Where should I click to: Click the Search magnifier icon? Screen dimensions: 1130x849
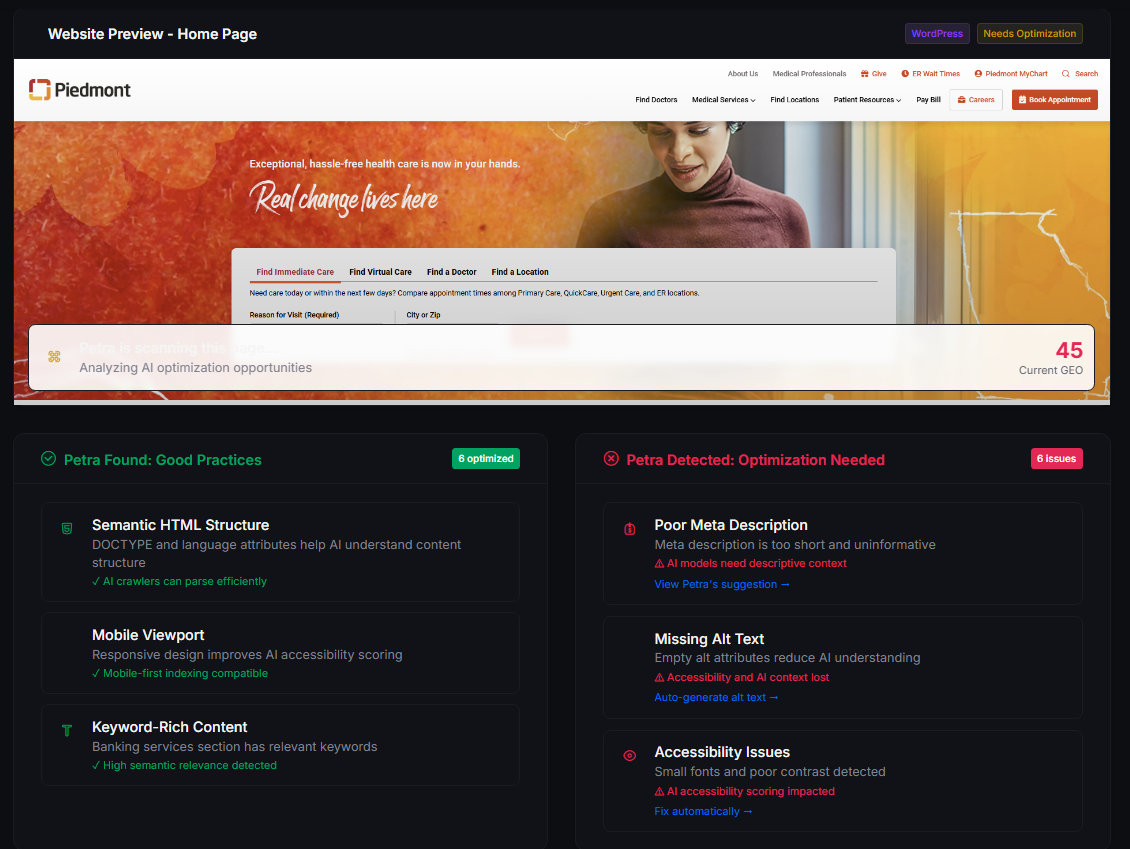coord(1065,74)
